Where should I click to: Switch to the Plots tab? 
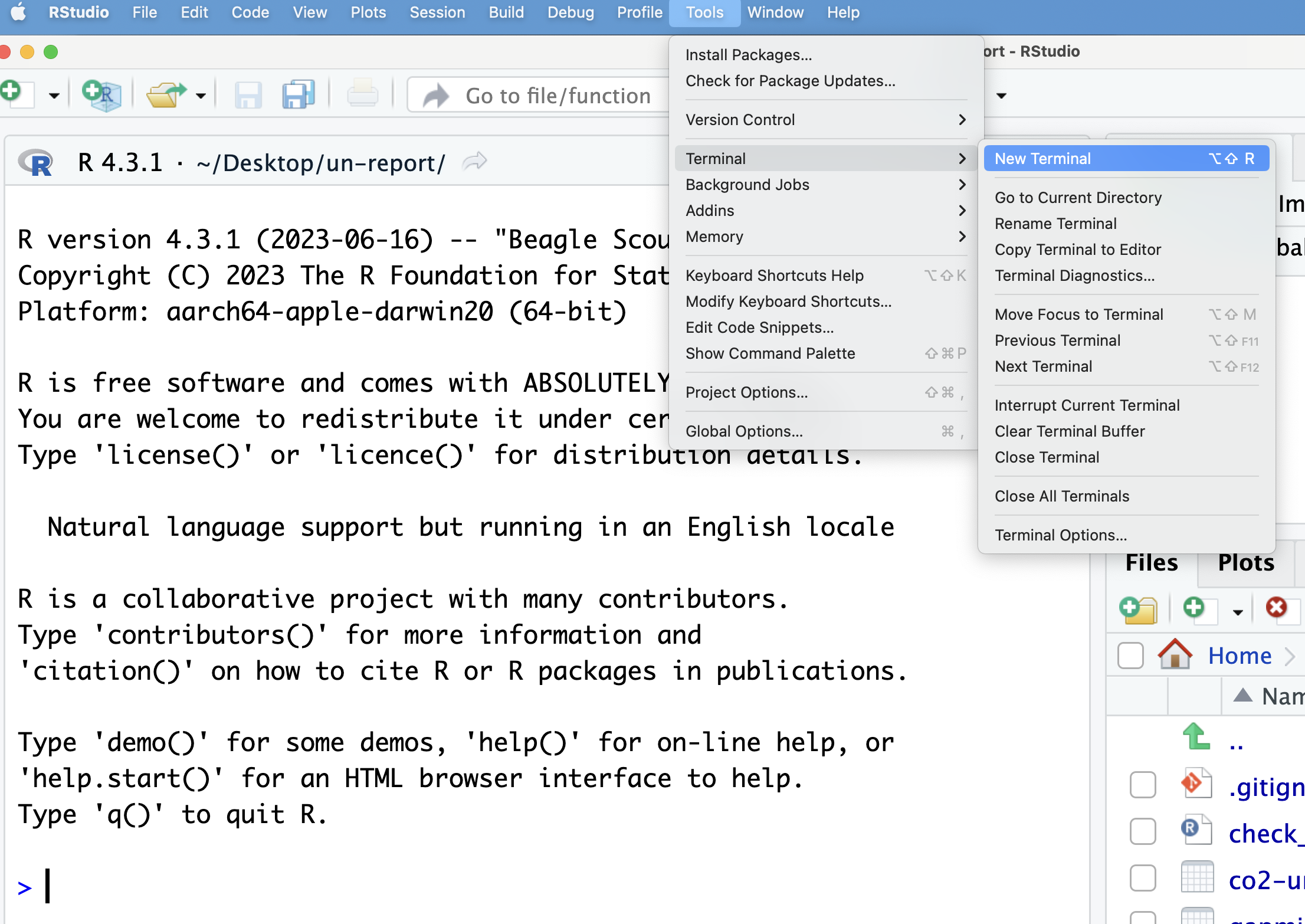[1246, 563]
